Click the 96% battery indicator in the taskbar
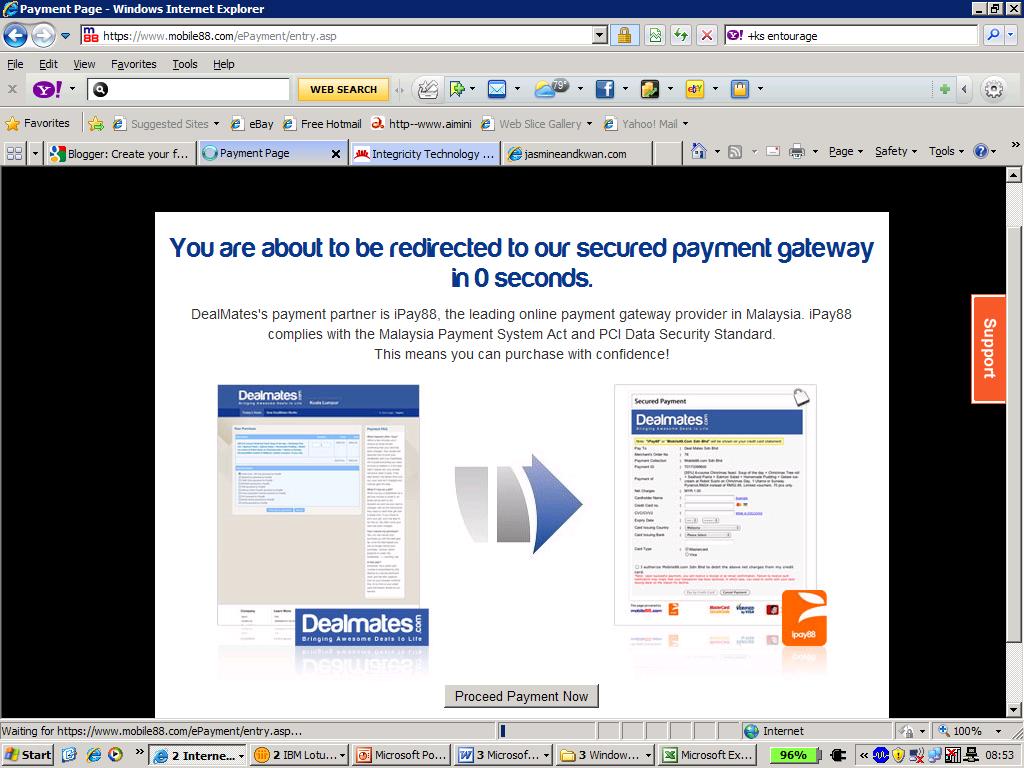This screenshot has width=1024, height=768. coord(793,755)
